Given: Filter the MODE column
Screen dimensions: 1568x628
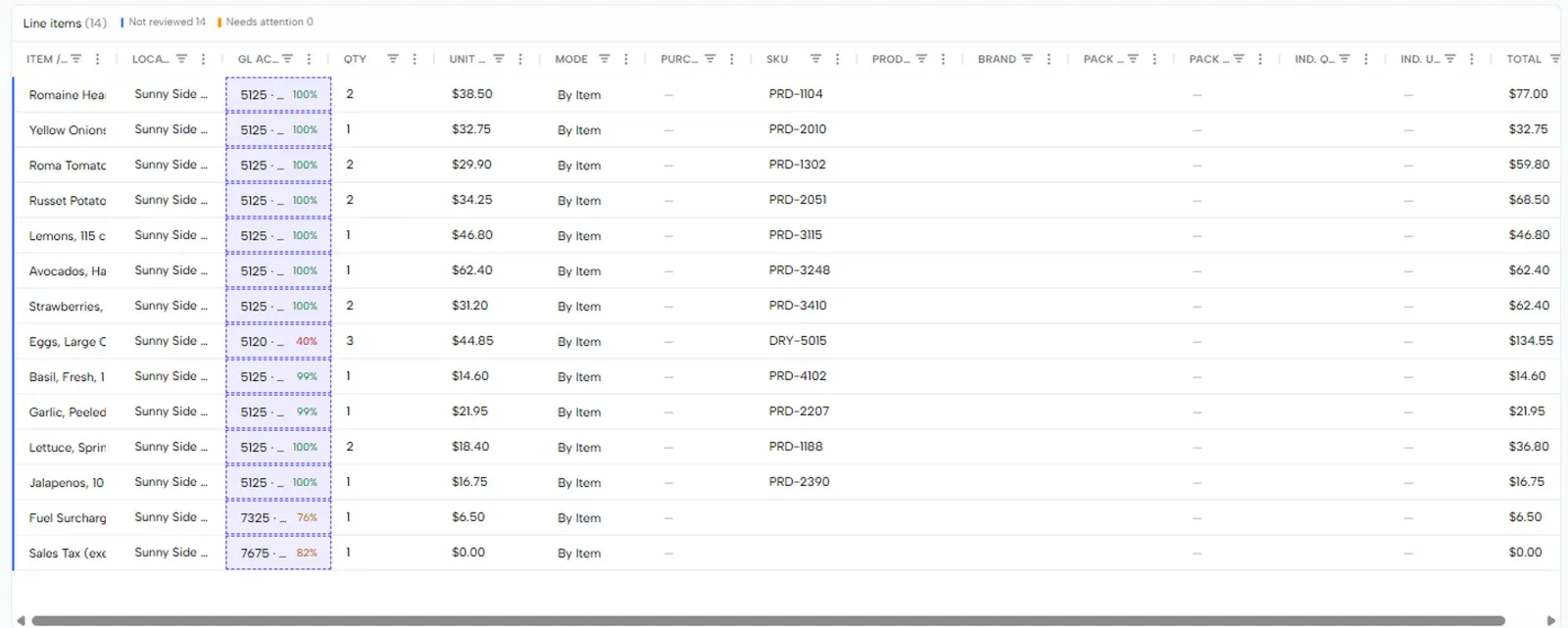Looking at the screenshot, I should 605,59.
